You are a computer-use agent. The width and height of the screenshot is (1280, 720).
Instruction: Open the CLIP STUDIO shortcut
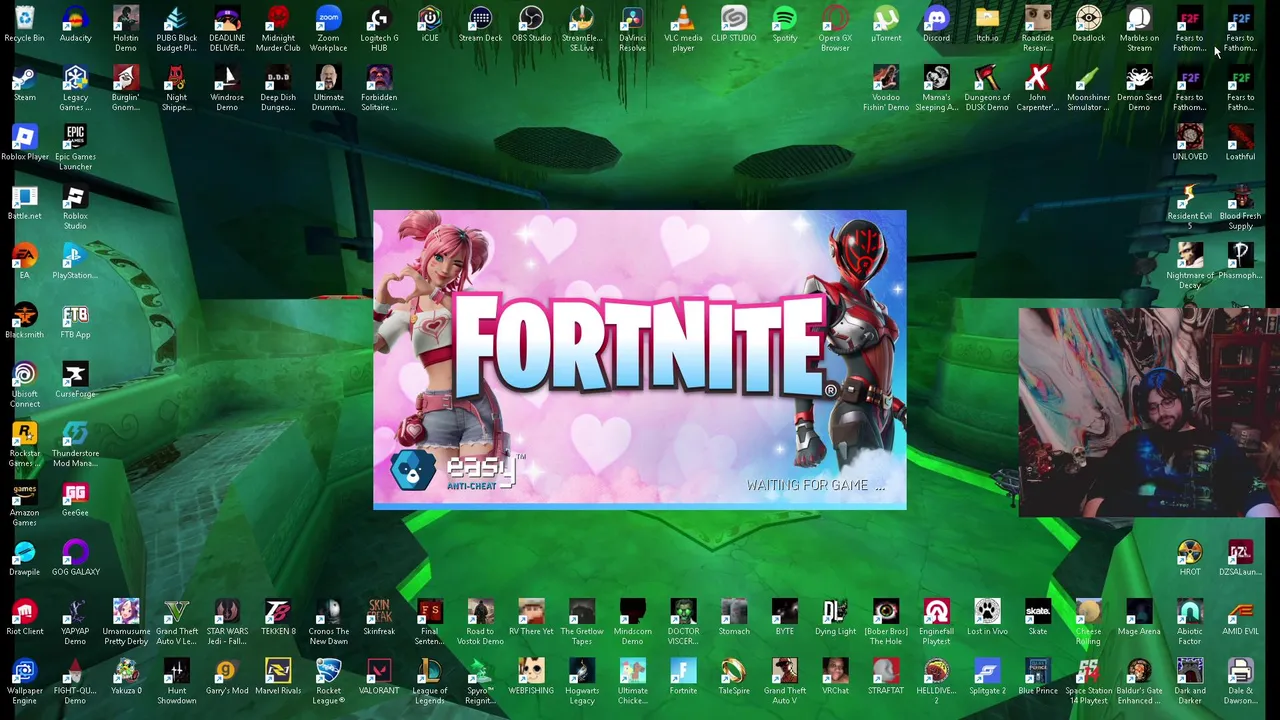point(734,25)
